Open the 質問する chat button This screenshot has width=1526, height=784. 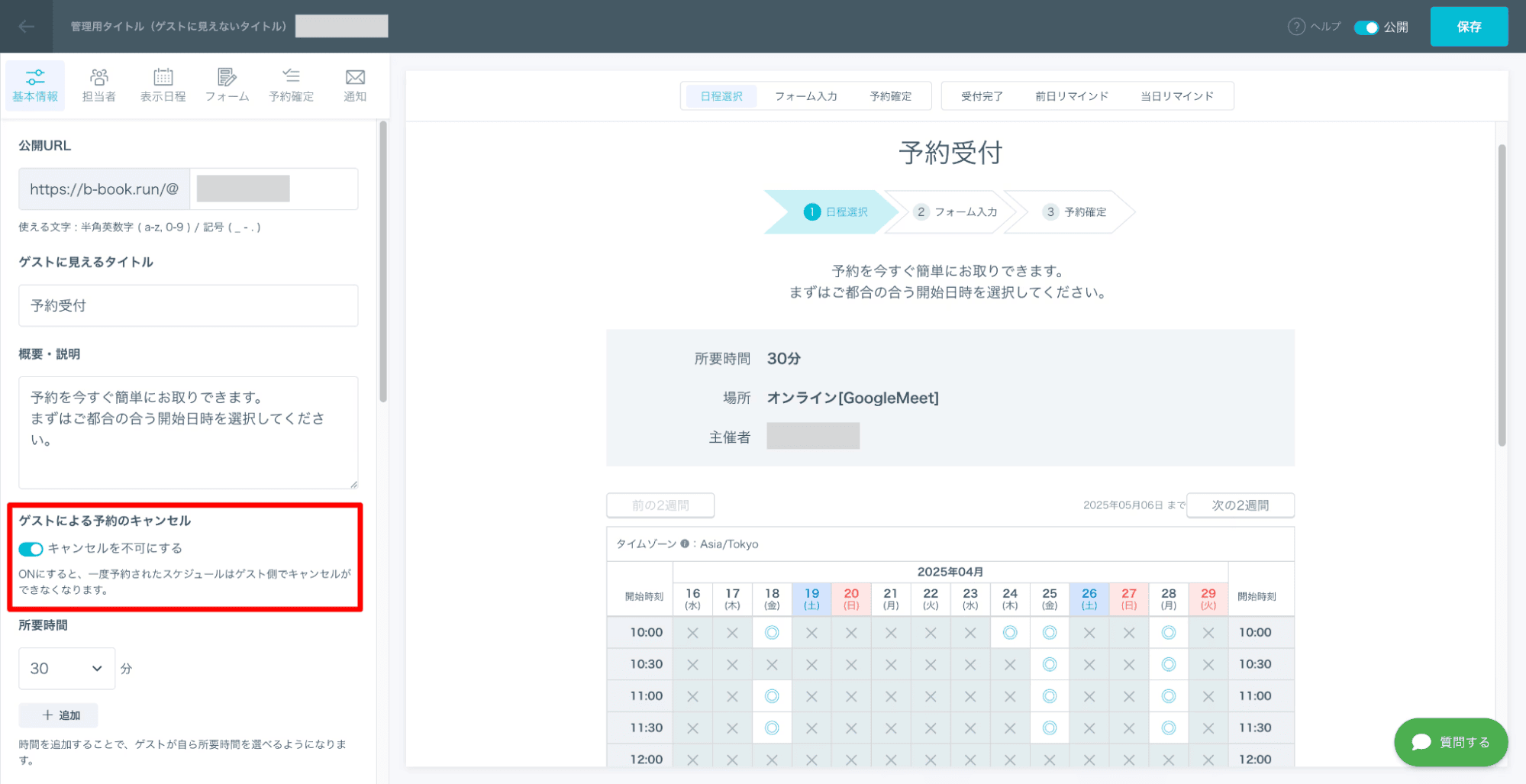tap(1450, 742)
